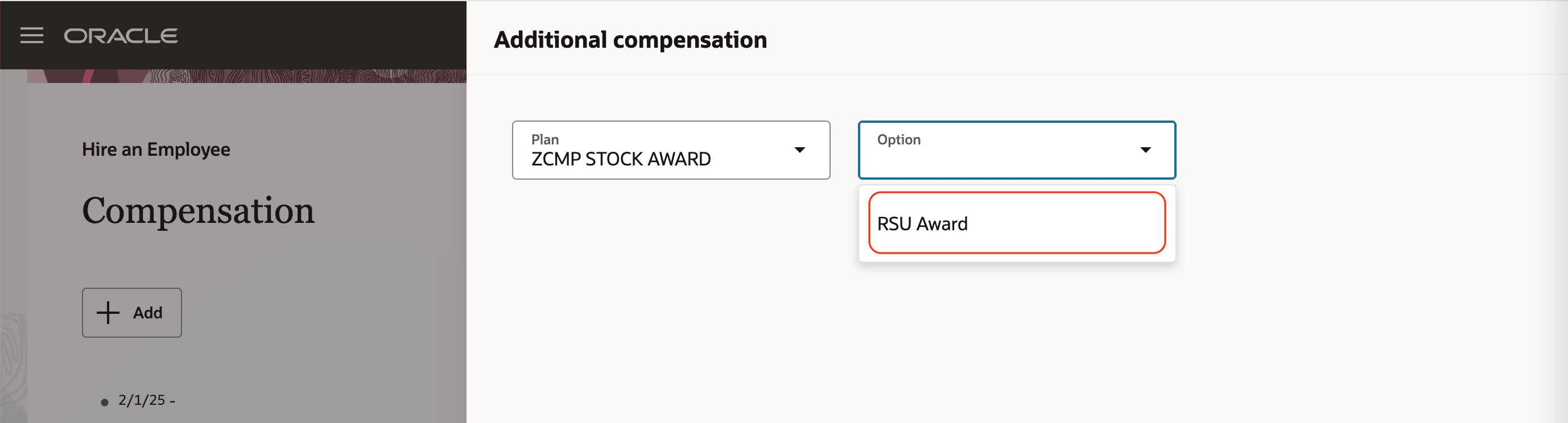Click the large Compensation page title
The width and height of the screenshot is (1568, 423).
tap(198, 211)
